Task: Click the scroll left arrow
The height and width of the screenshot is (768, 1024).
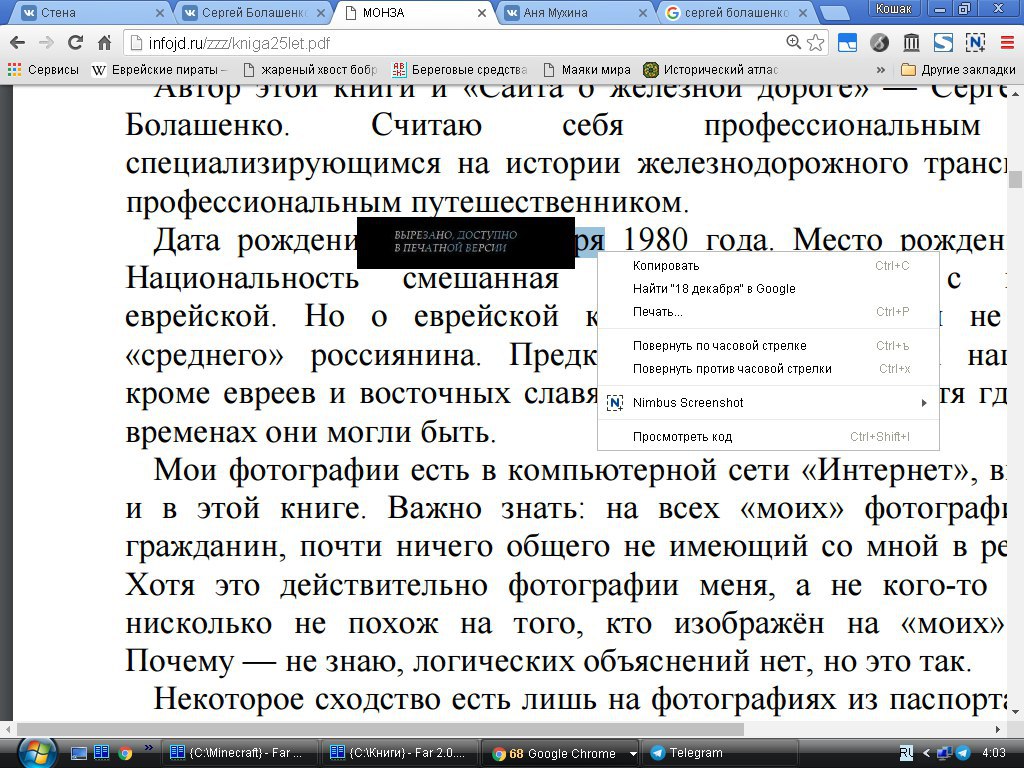Action: [7, 729]
